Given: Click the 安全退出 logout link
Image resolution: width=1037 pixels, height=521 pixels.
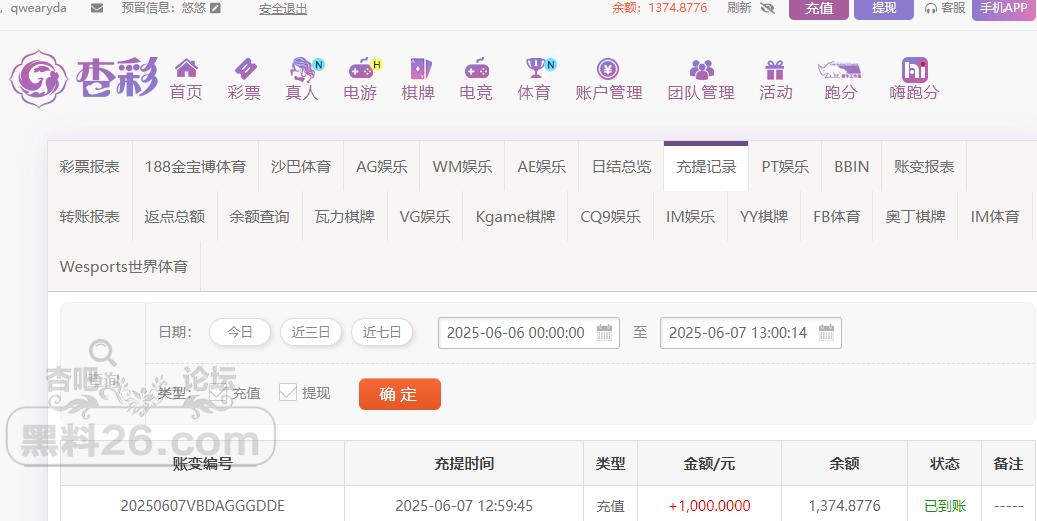Looking at the screenshot, I should pyautogui.click(x=283, y=9).
